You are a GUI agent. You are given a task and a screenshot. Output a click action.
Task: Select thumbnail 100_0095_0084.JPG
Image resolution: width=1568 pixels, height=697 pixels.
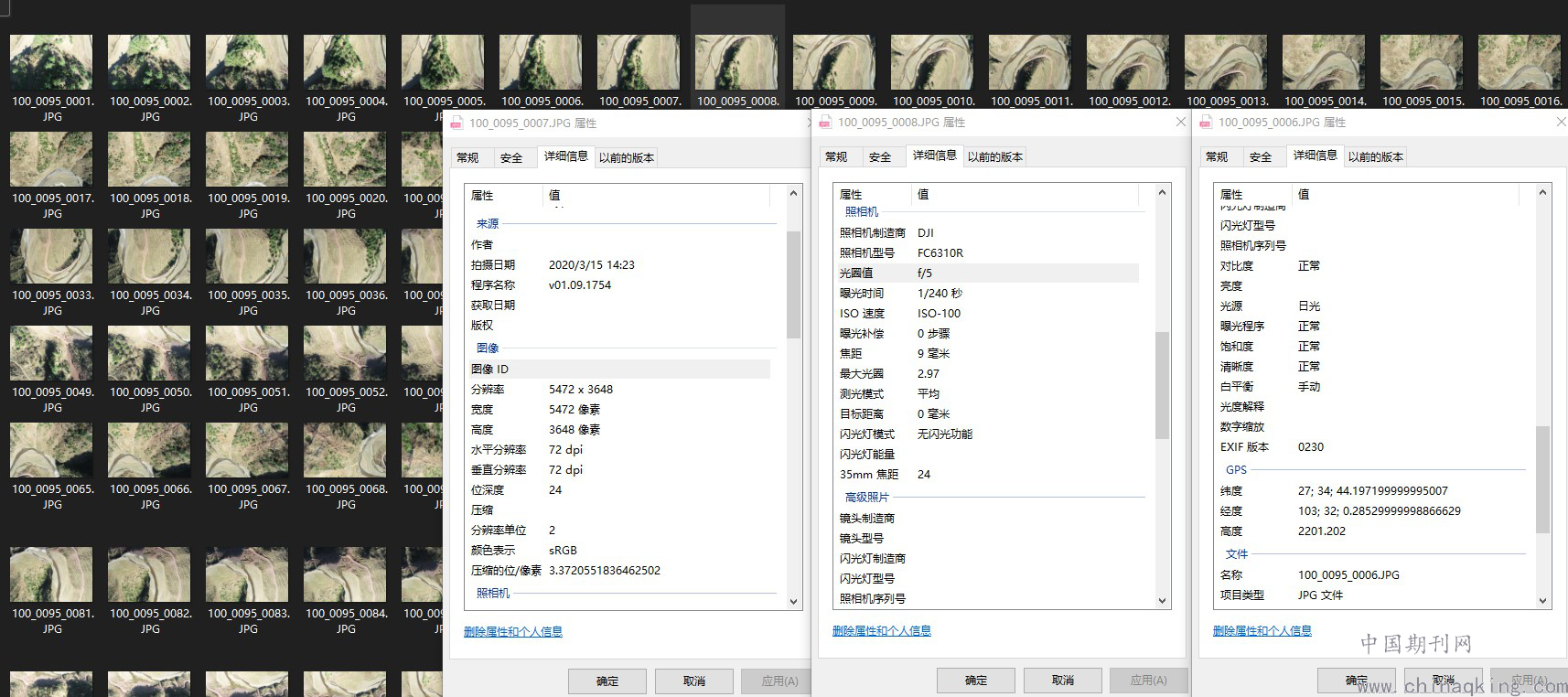point(345,574)
